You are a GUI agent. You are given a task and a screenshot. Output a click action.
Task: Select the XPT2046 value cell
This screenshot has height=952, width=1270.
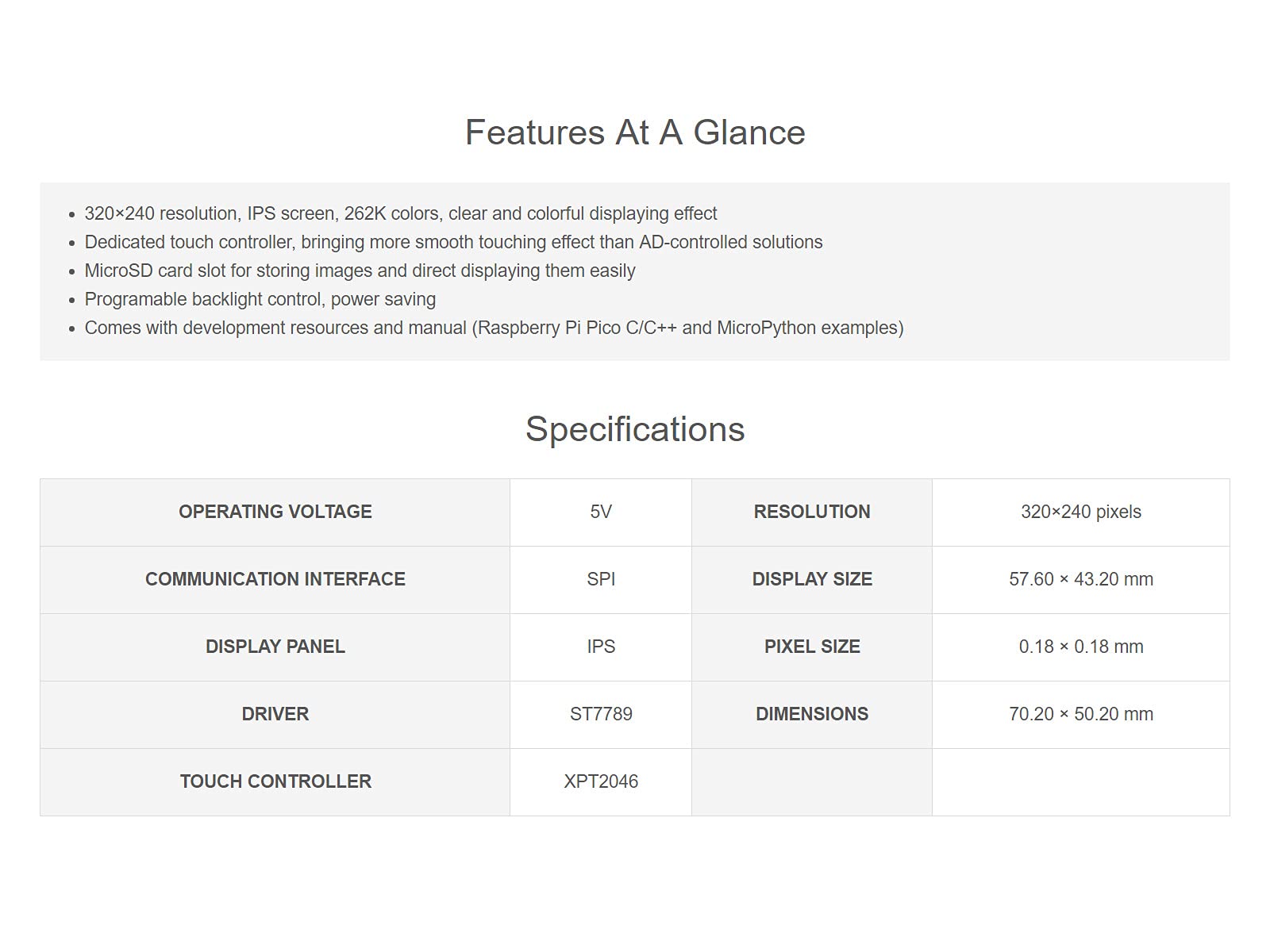point(601,782)
